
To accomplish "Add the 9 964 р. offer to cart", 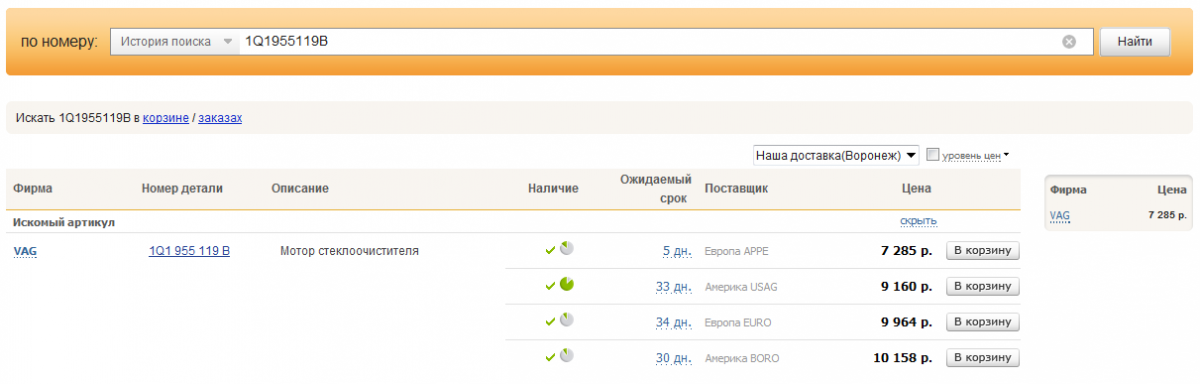I will [983, 322].
